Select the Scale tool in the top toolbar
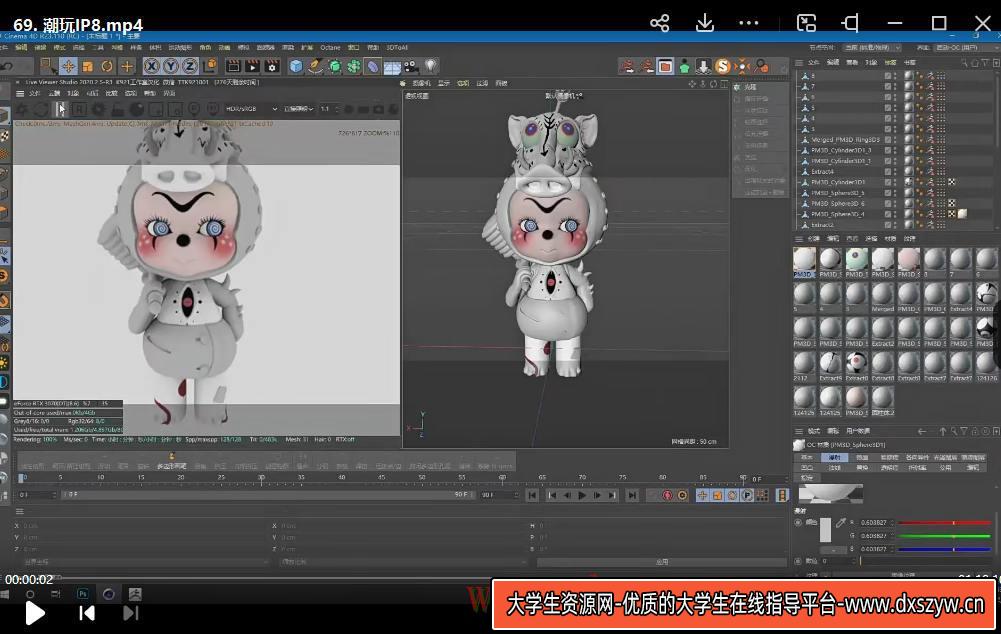The image size is (1001, 634). click(x=87, y=66)
